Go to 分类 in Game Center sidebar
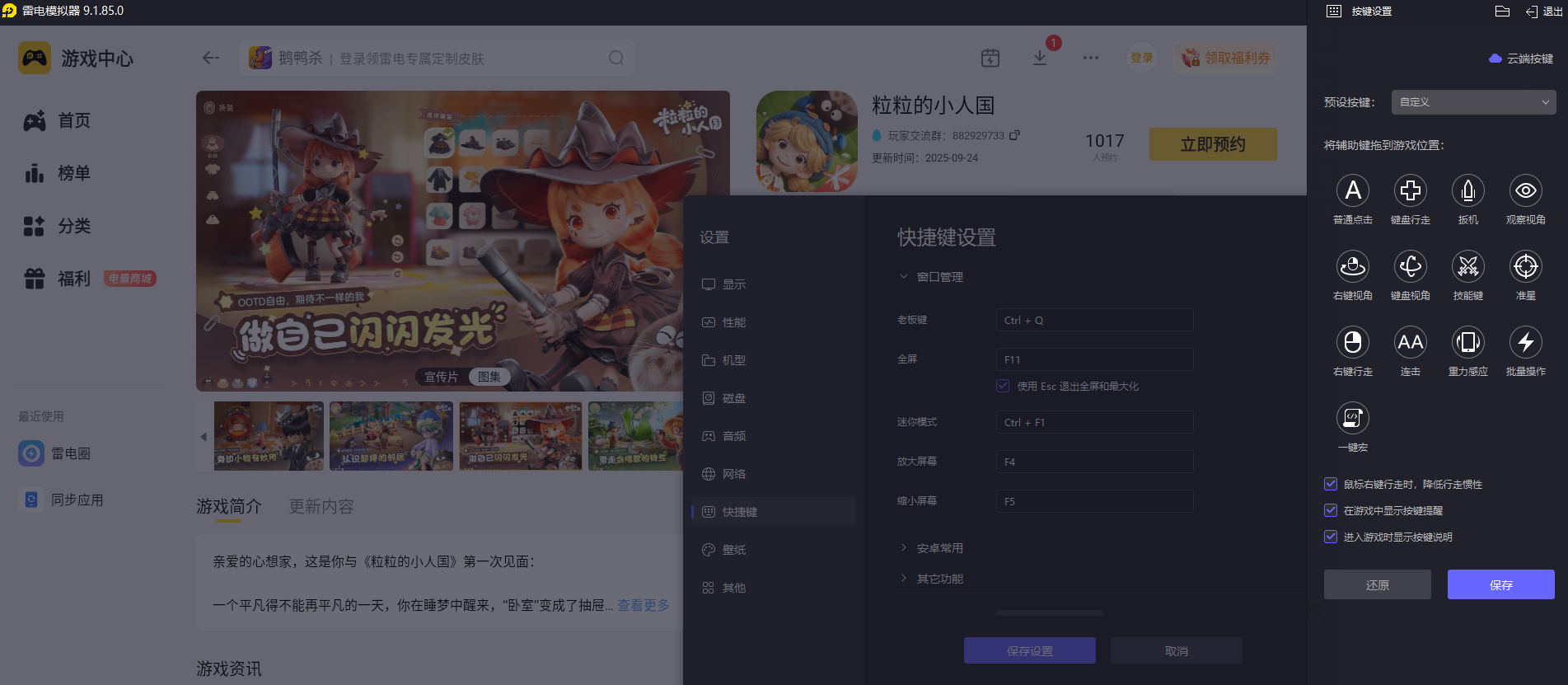 pos(57,226)
